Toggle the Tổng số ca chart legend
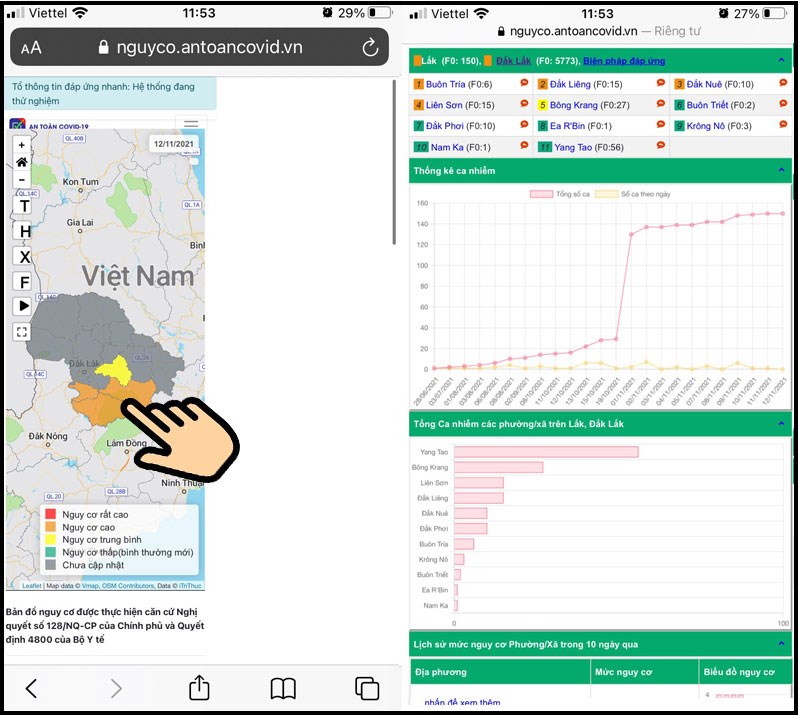 click(x=560, y=194)
